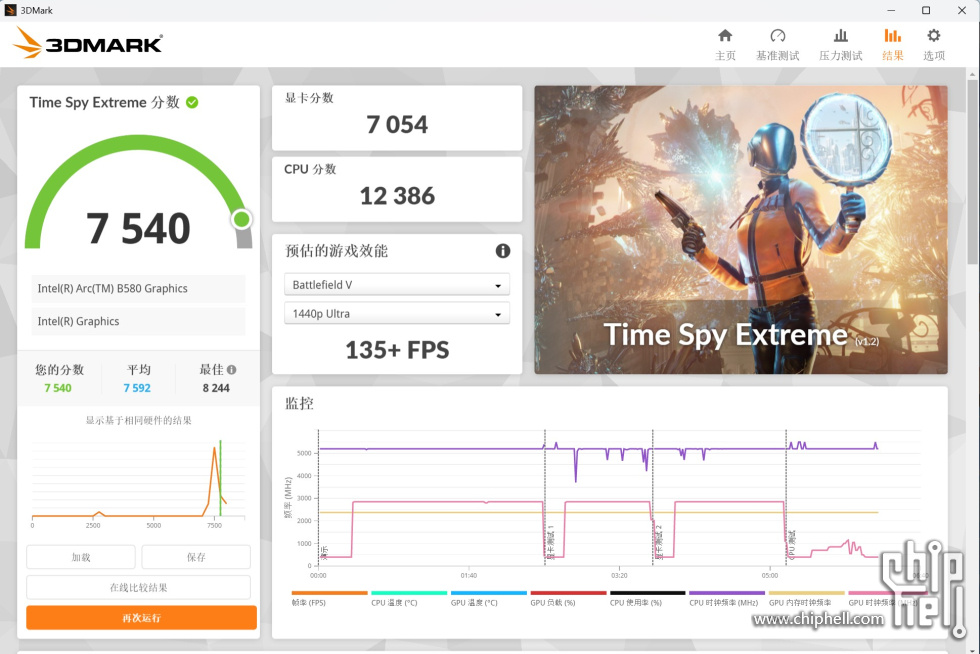Click the "8 244" best score value
This screenshot has width=980, height=654.
click(216, 388)
